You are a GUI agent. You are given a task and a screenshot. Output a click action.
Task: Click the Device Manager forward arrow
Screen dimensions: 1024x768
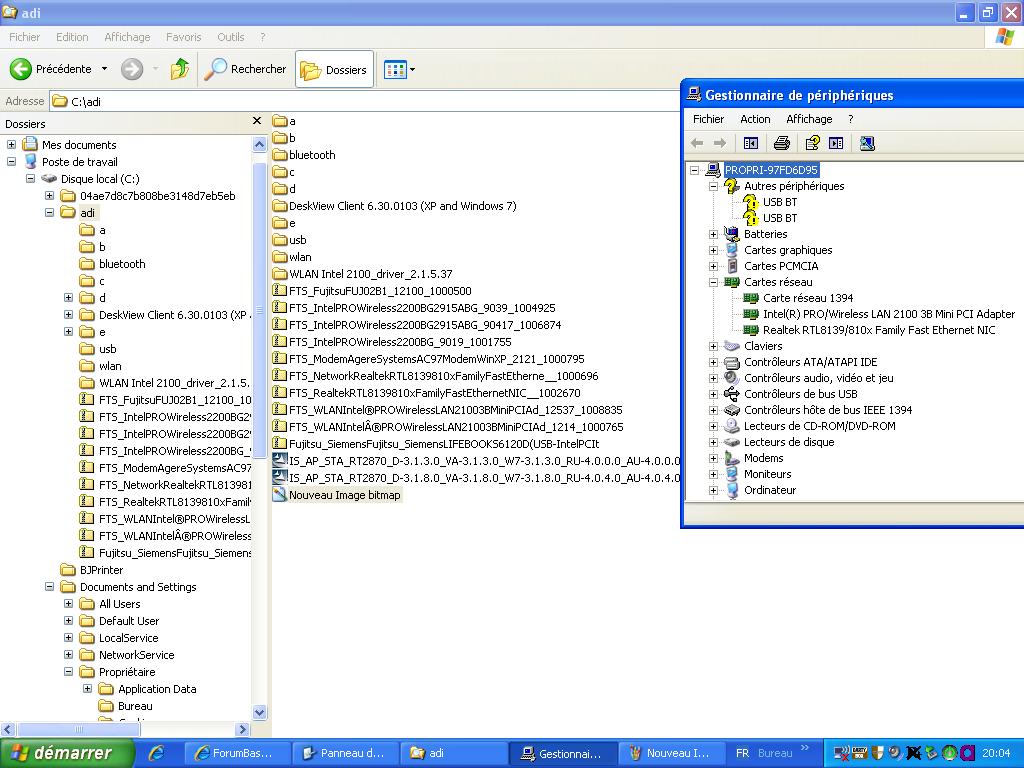tap(720, 143)
